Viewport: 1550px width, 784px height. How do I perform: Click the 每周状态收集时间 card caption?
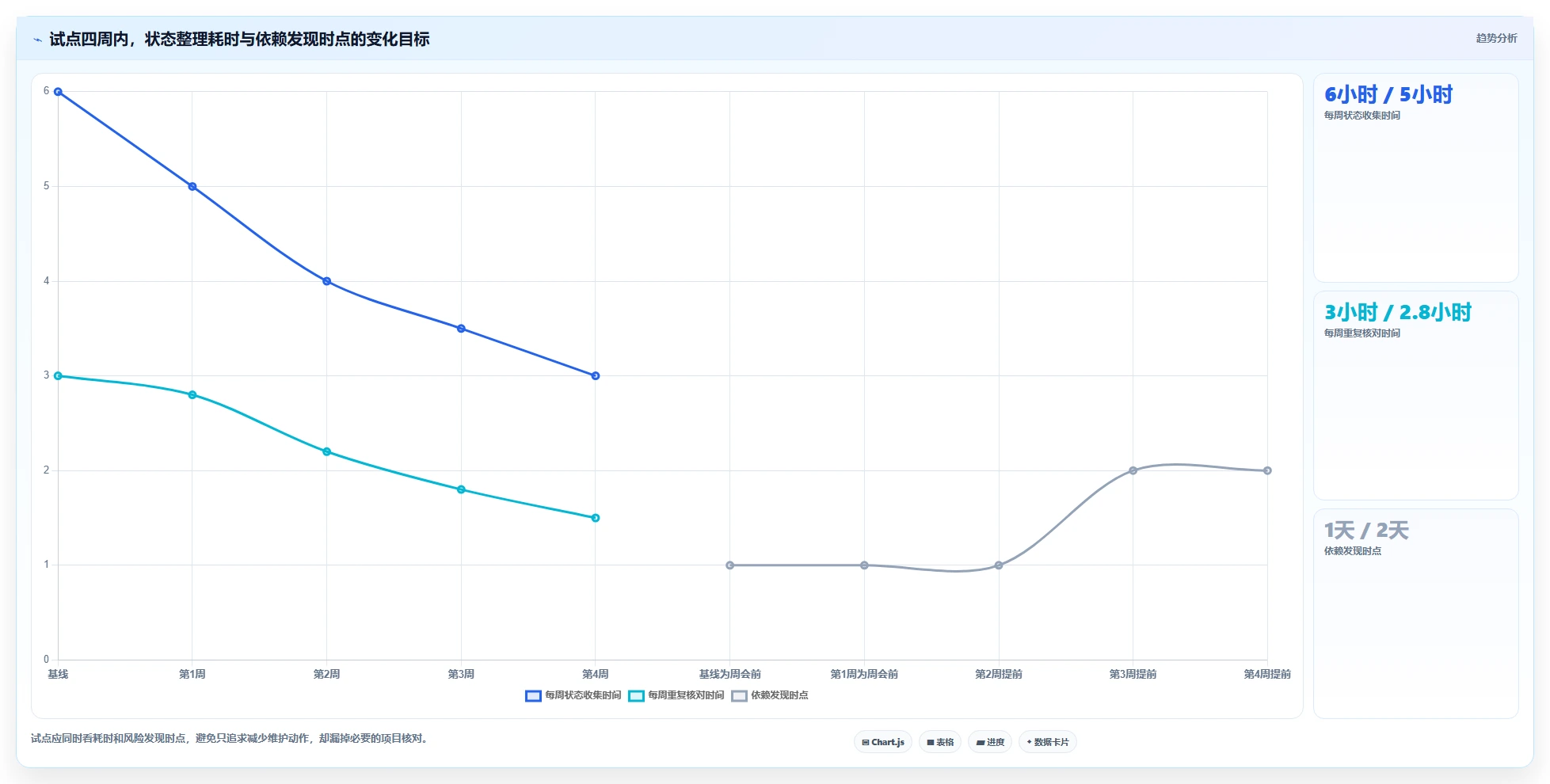[1362, 116]
